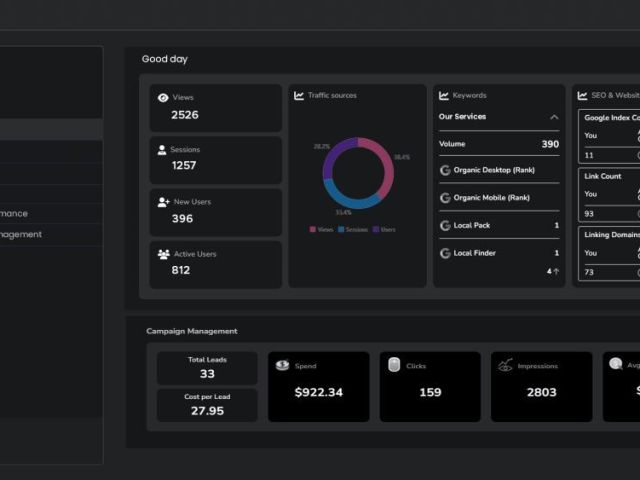The width and height of the screenshot is (640, 480).
Task: Click the Traffic sources donut chart
Action: pos(358,173)
